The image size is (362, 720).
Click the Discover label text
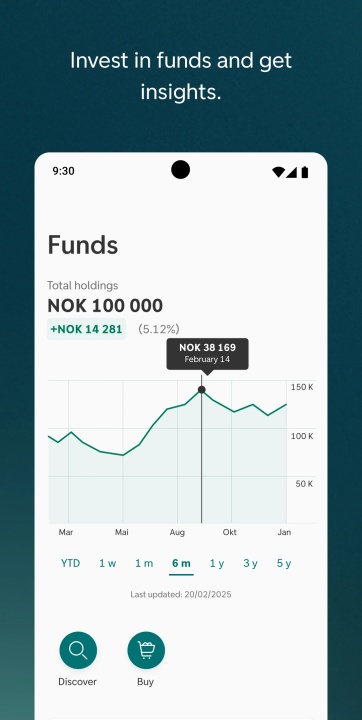78,682
